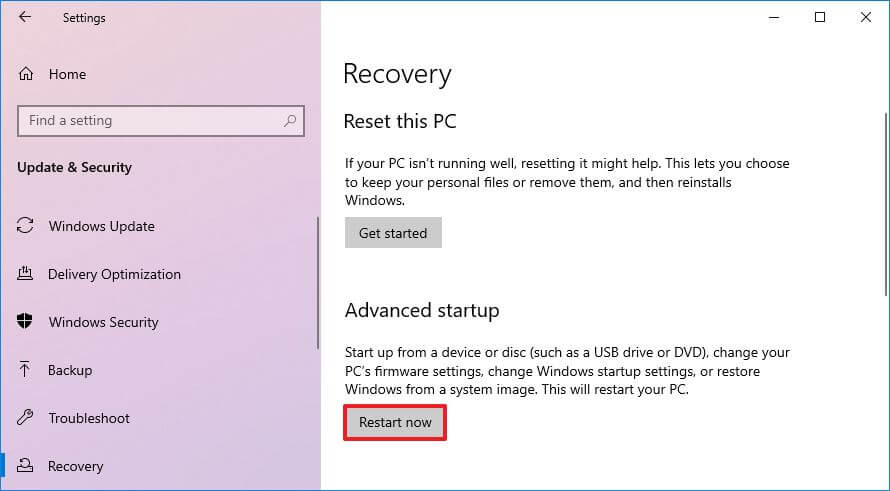The width and height of the screenshot is (890, 491).
Task: Click the Windows Security shield icon
Action: [x=26, y=322]
